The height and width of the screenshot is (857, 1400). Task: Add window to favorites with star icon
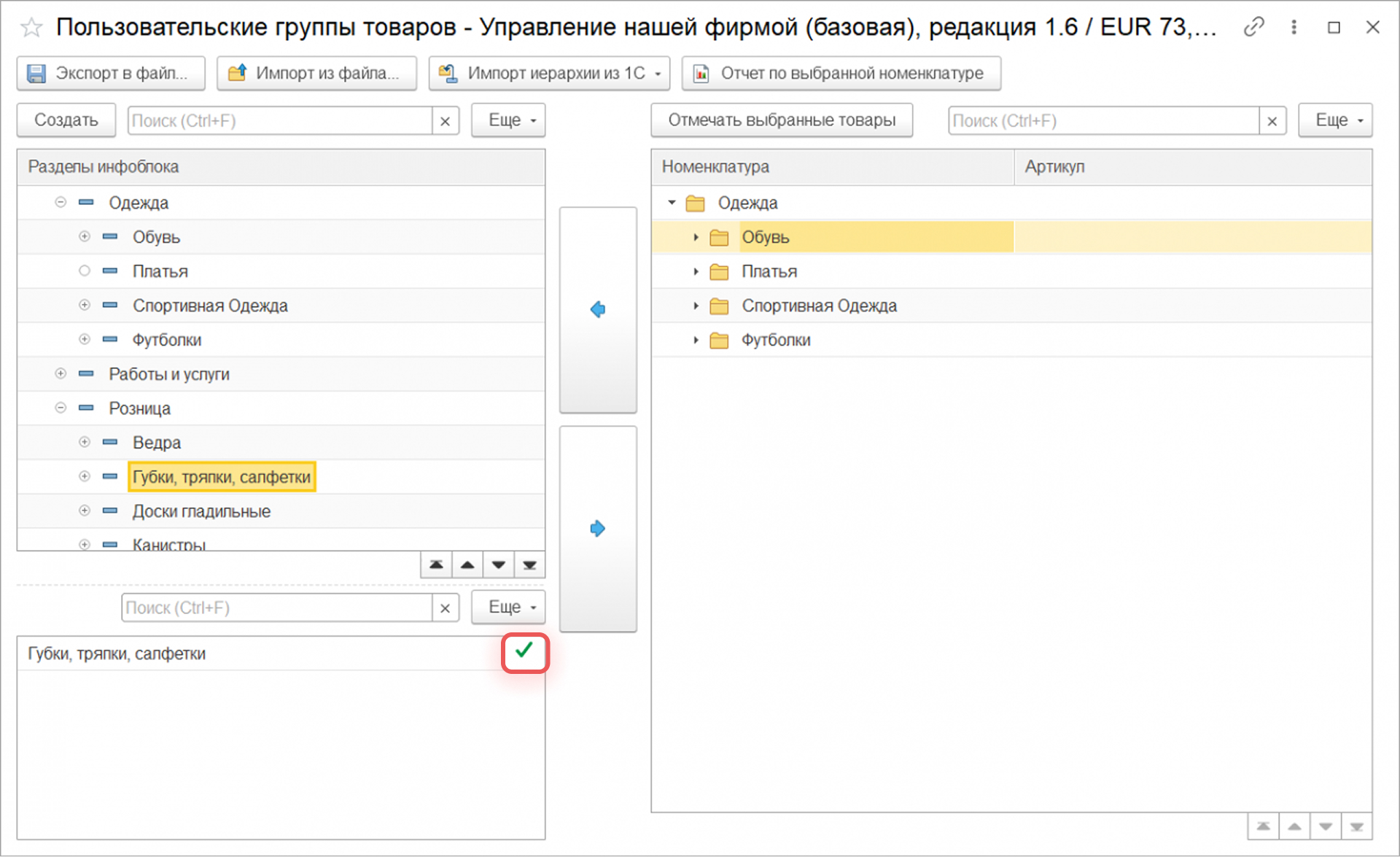[x=31, y=28]
